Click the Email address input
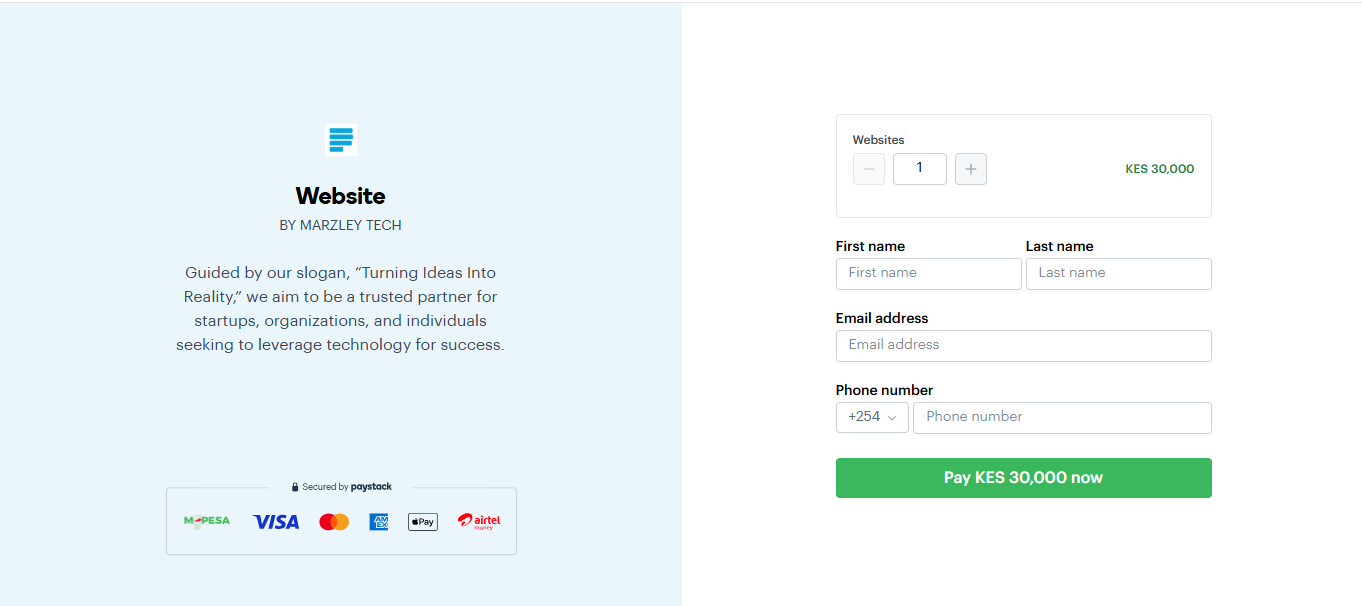The height and width of the screenshot is (606, 1362). click(1023, 345)
